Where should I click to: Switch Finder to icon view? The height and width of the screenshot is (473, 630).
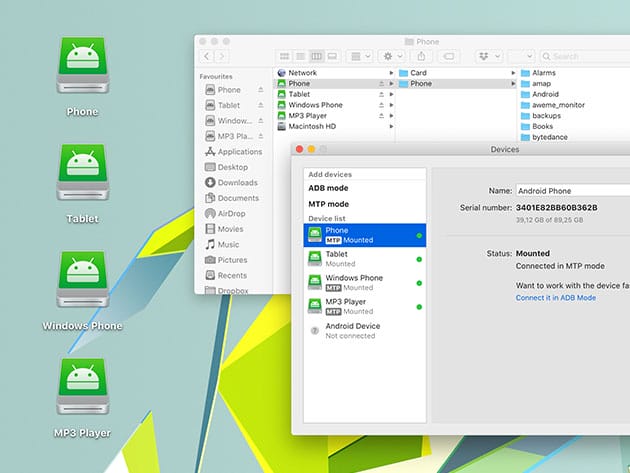click(x=285, y=56)
